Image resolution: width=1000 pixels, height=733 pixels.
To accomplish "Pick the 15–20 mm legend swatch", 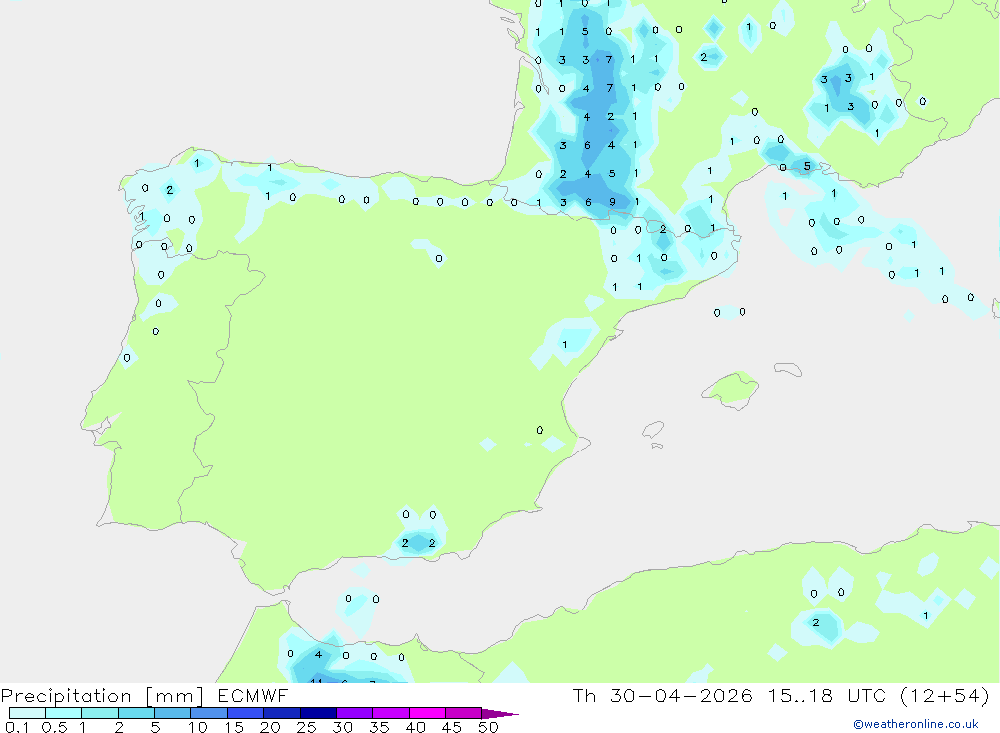I will point(245,713).
